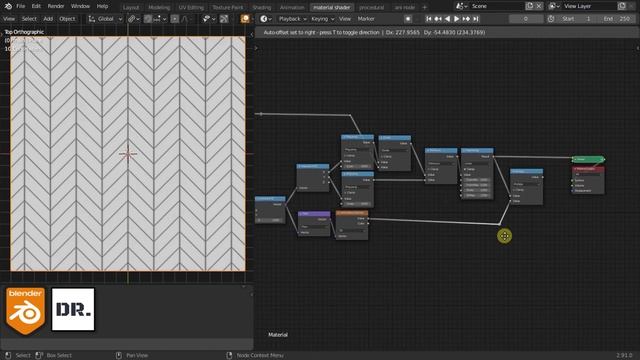Click the current frame number field

point(526,19)
